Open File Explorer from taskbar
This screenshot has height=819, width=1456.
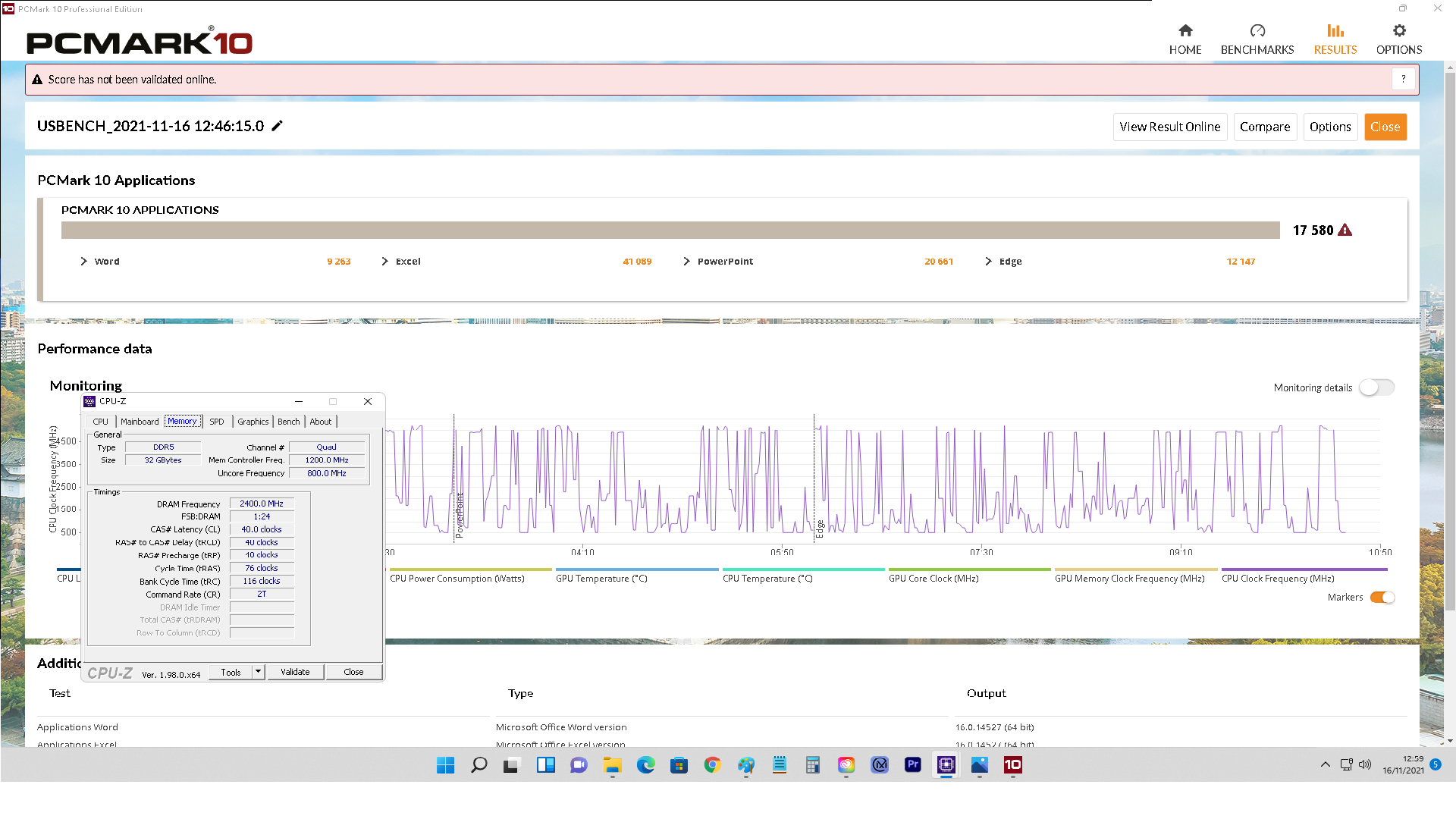pyautogui.click(x=612, y=765)
